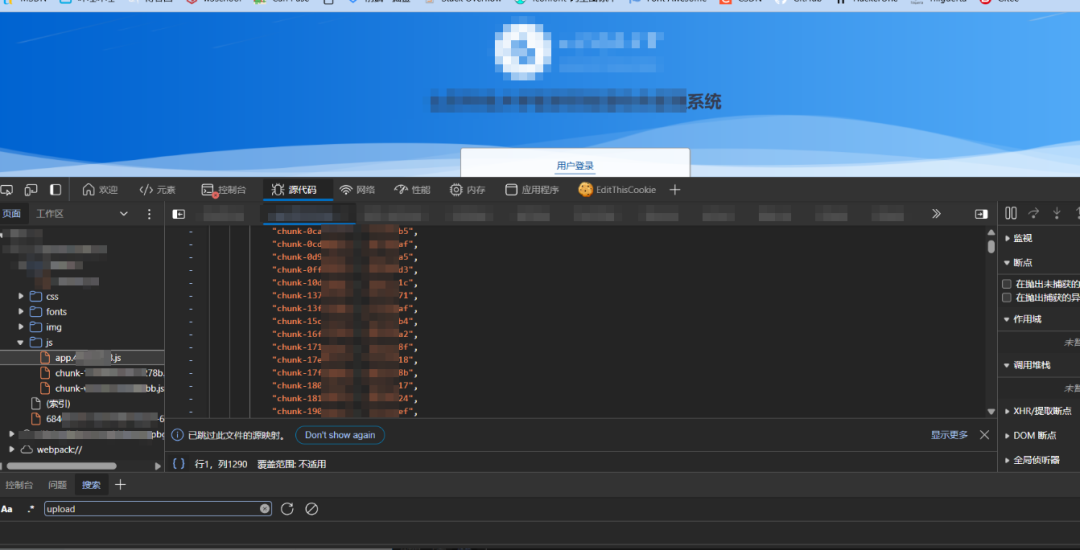Expand more navigator tabs chevron

click(x=124, y=214)
